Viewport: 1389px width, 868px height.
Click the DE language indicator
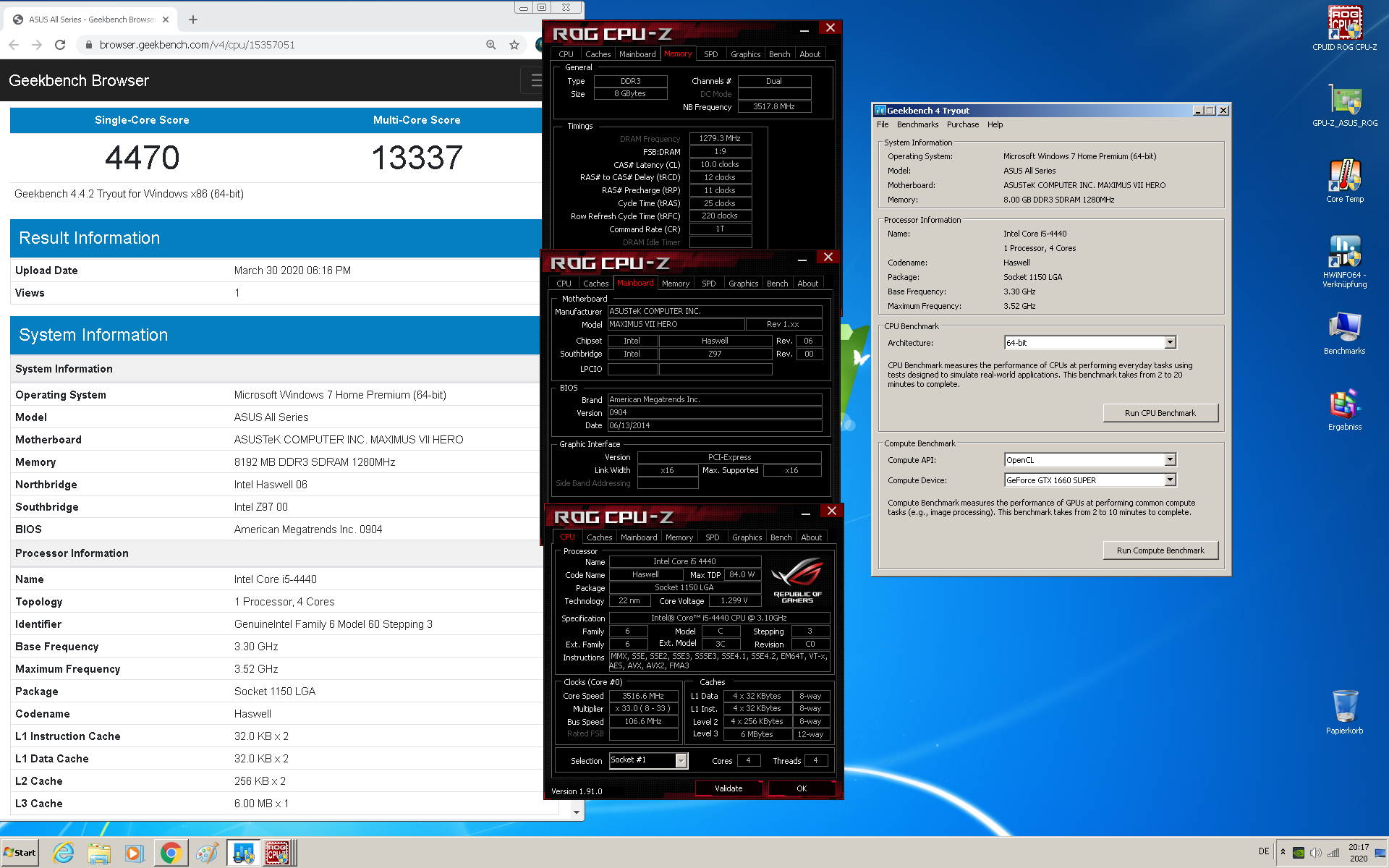click(x=1264, y=851)
